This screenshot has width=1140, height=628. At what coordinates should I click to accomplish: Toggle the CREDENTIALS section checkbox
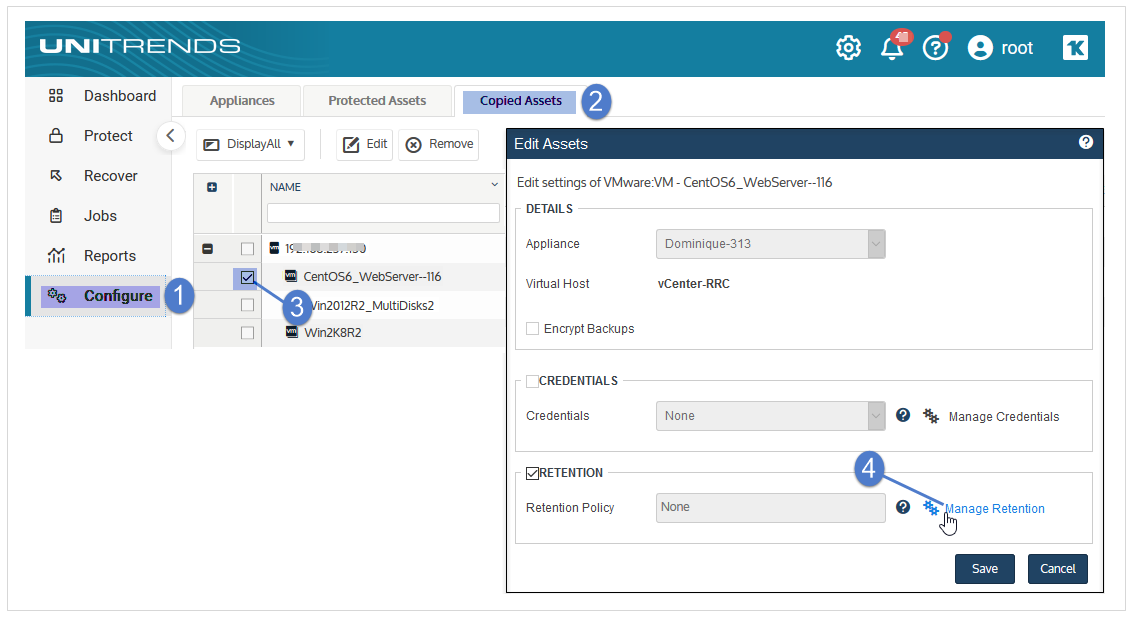point(532,381)
